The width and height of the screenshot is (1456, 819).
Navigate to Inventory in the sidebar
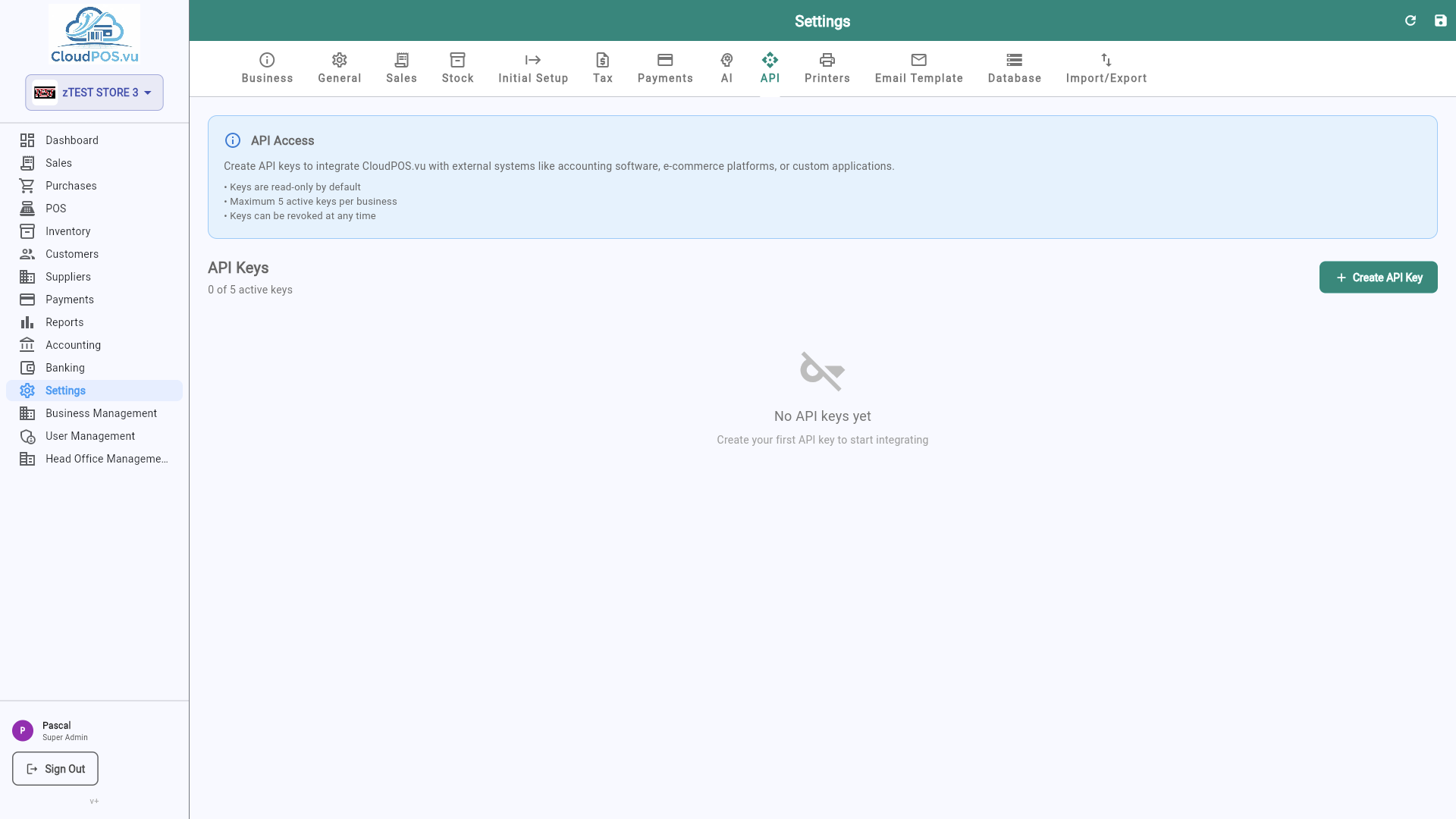(94, 231)
